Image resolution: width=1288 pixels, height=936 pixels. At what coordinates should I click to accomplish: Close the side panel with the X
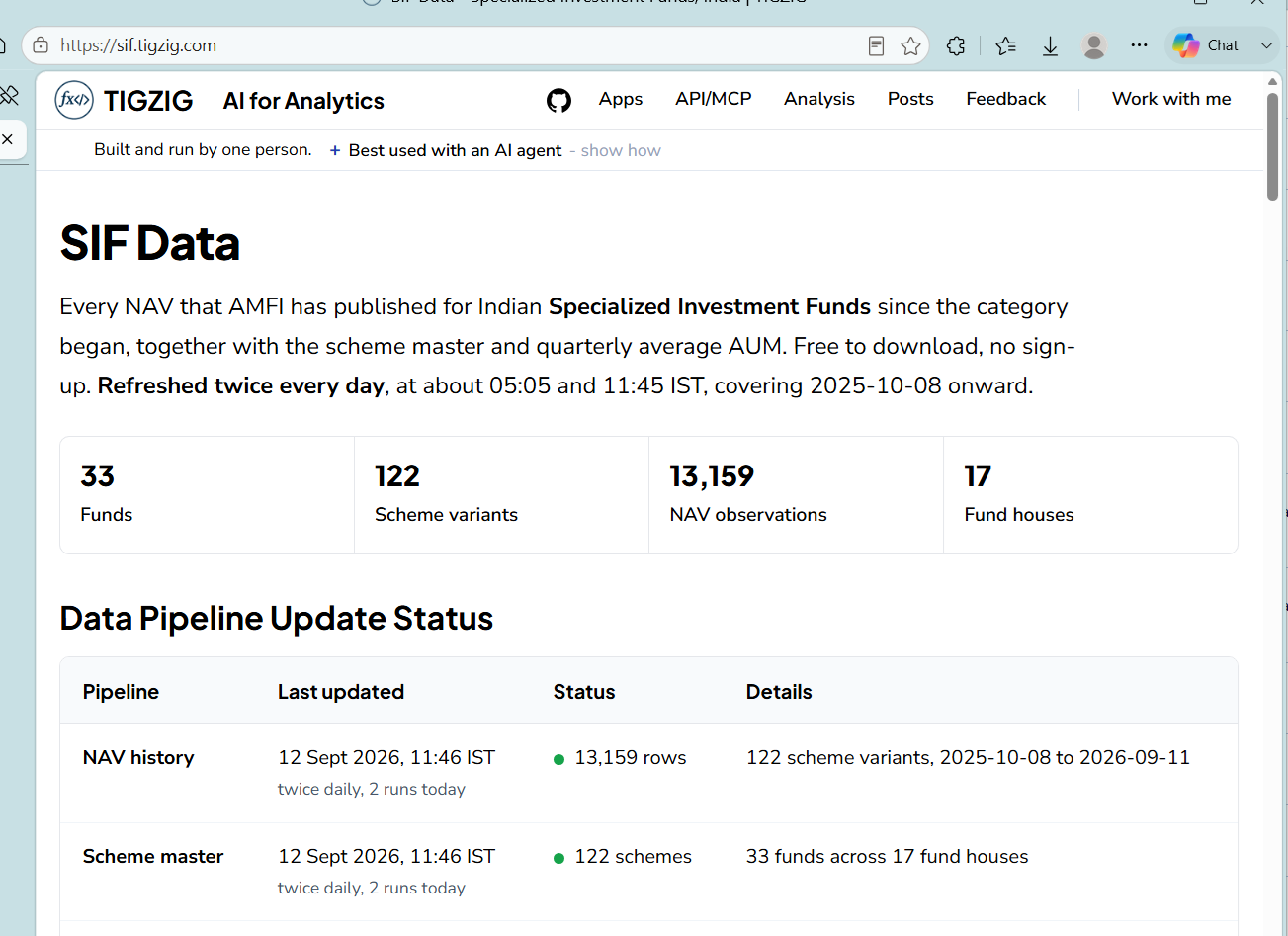(8, 139)
